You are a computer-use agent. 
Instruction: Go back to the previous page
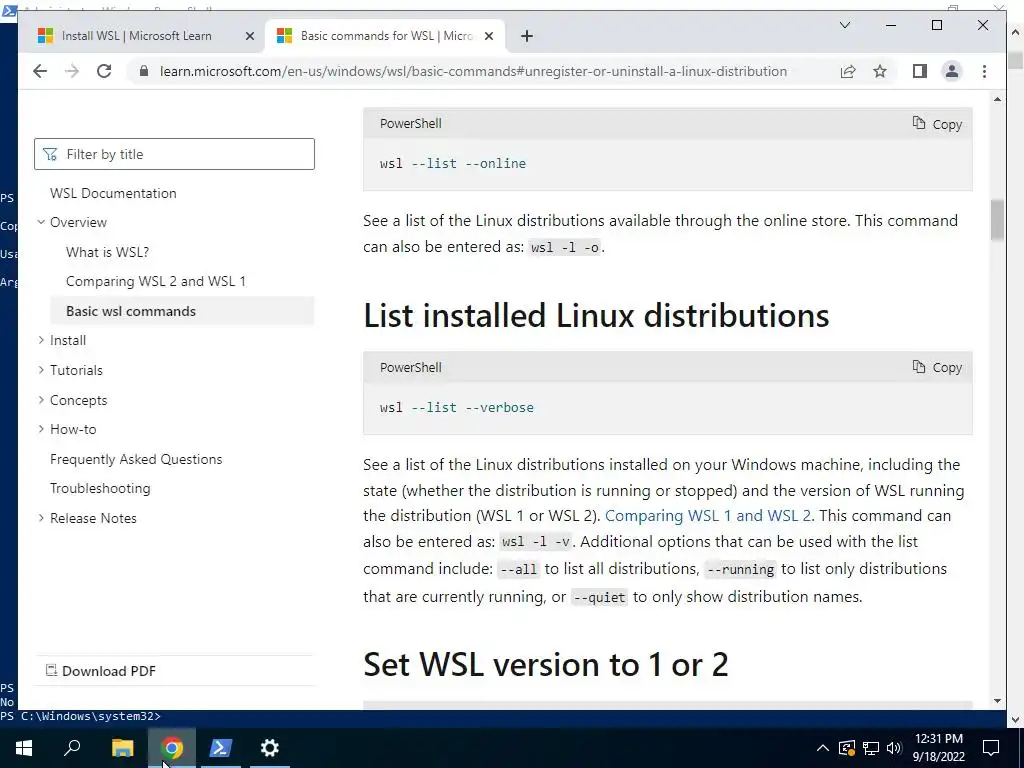point(40,71)
